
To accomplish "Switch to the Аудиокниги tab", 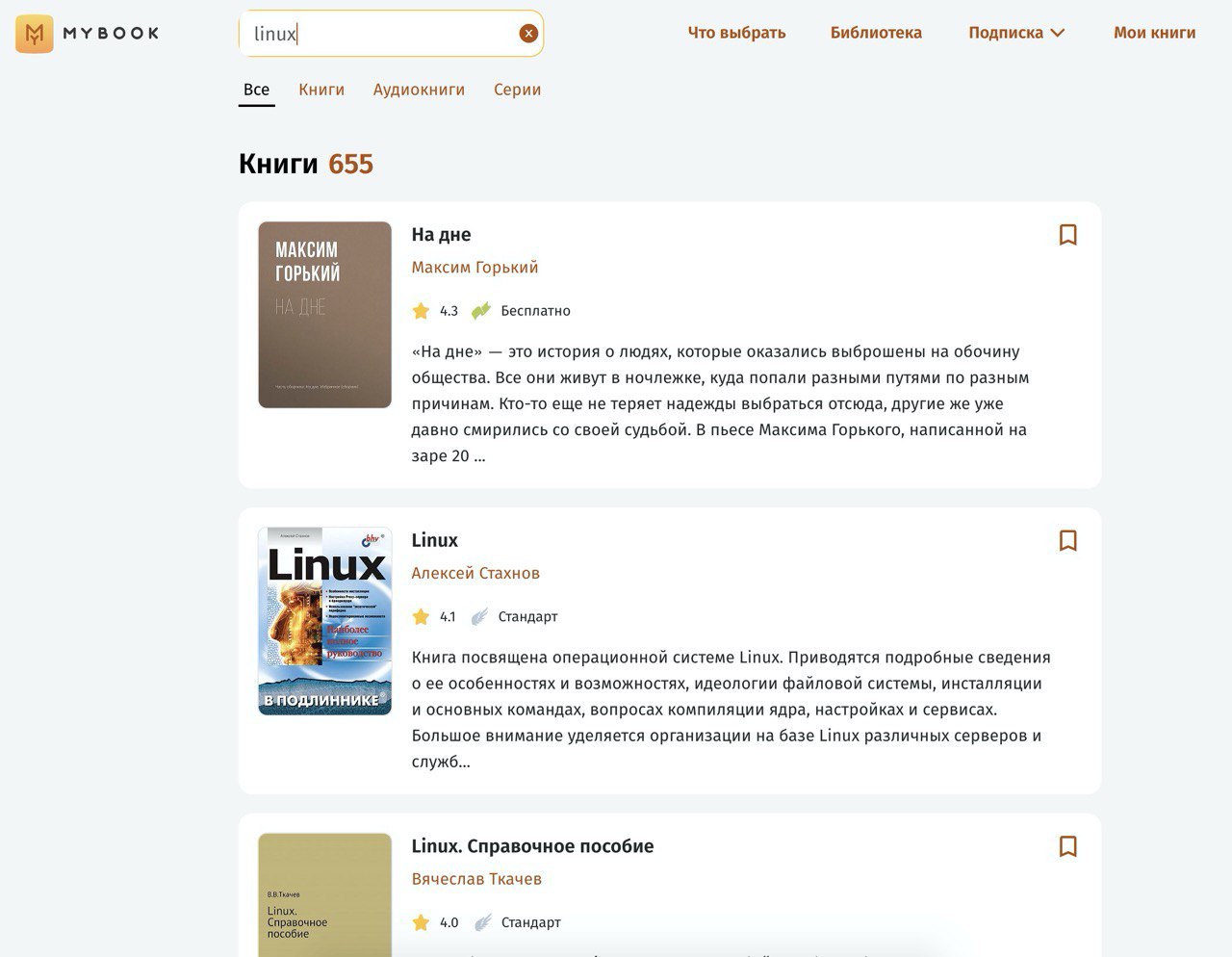I will pos(419,90).
